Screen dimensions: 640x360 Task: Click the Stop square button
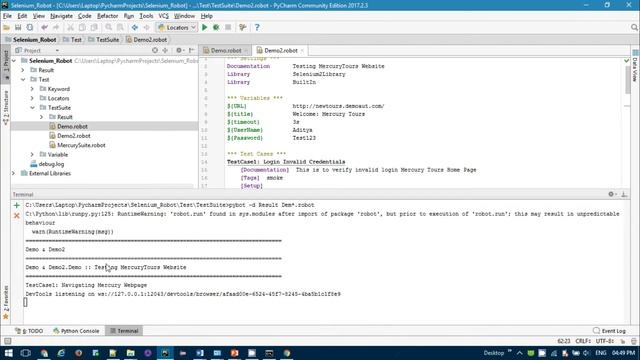(228, 27)
